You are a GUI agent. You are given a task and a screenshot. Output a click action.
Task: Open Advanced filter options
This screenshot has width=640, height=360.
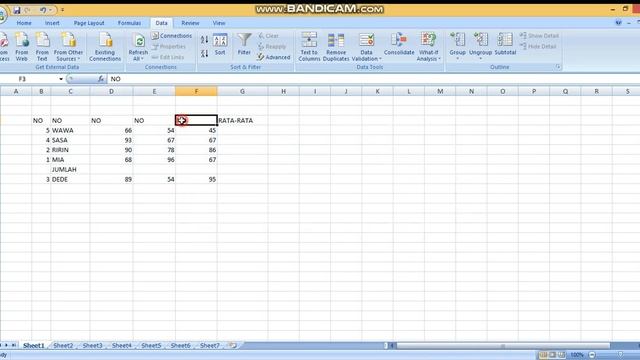274,57
